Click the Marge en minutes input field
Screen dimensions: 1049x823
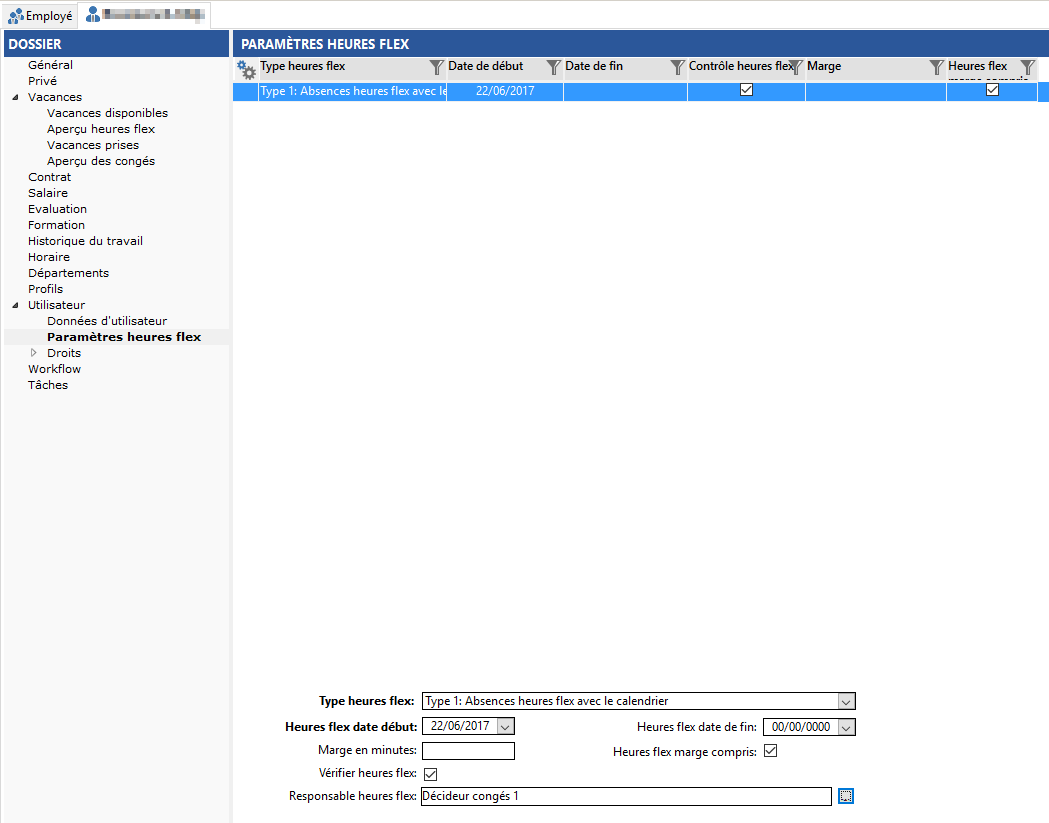click(x=468, y=751)
